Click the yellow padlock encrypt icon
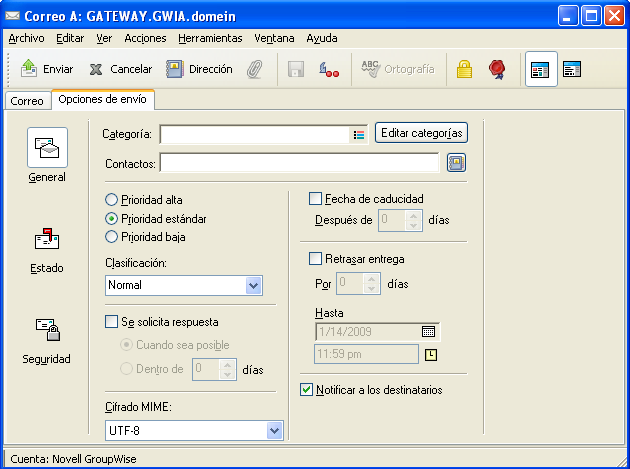 [x=464, y=69]
